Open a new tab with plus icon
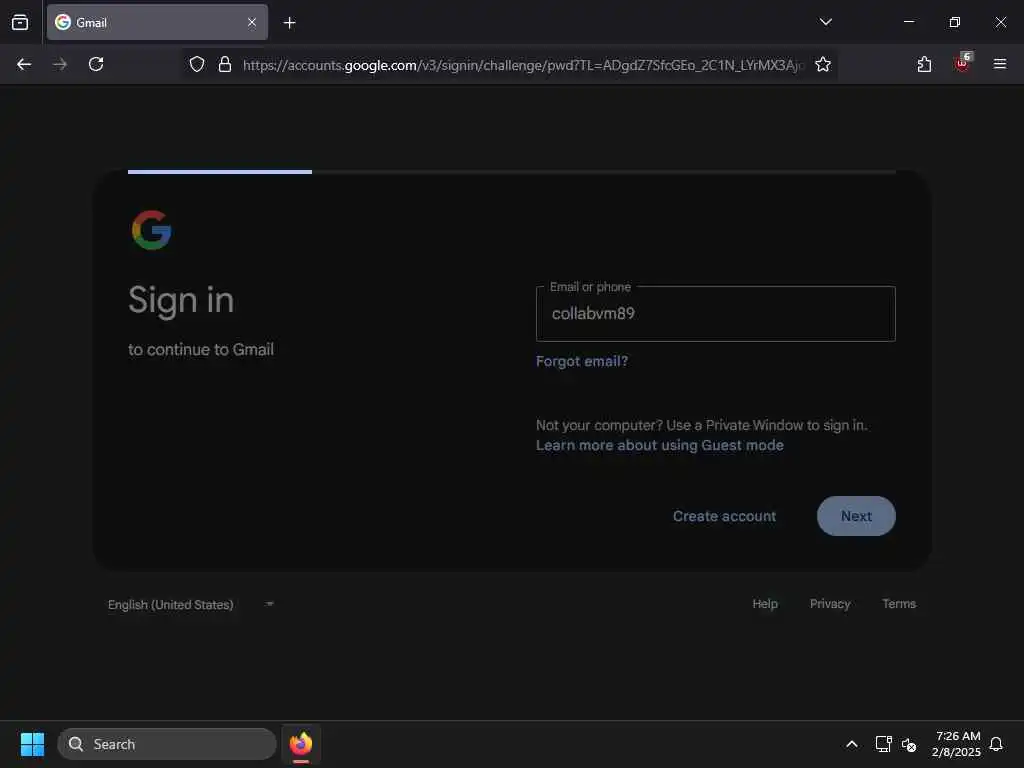This screenshot has width=1024, height=768. pos(289,23)
